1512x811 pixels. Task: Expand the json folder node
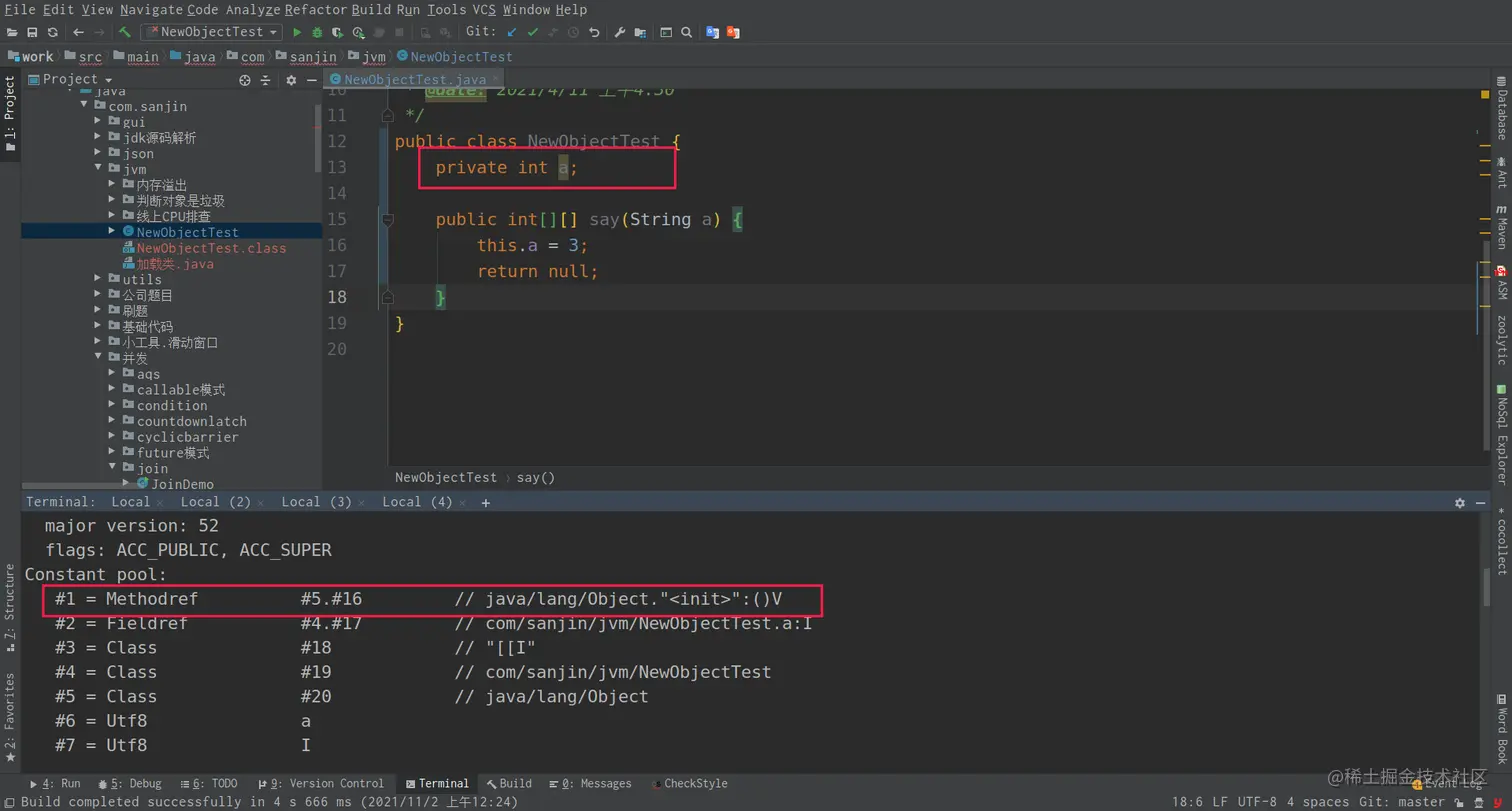pyautogui.click(x=99, y=153)
